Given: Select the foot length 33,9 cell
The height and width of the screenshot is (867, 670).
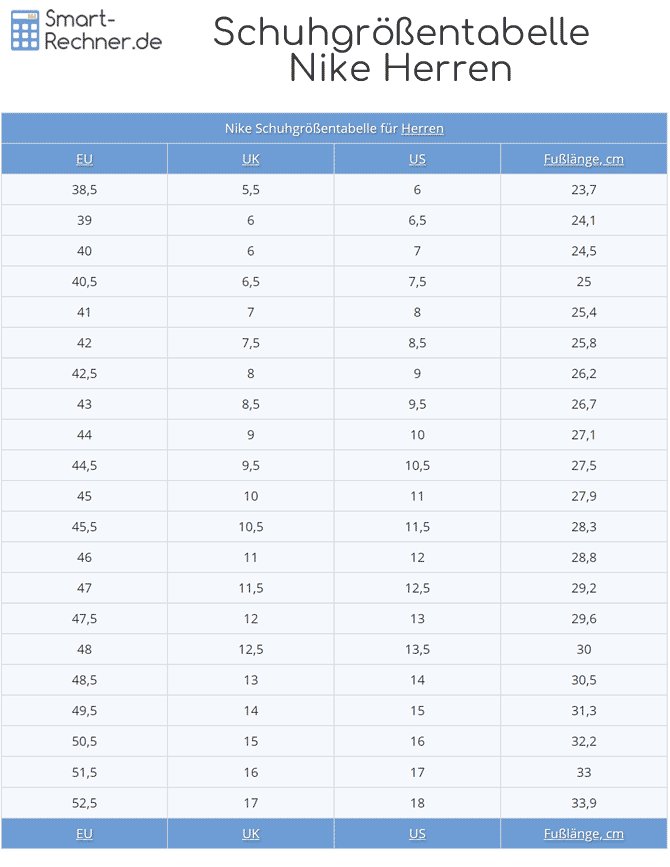Looking at the screenshot, I should click(x=584, y=803).
